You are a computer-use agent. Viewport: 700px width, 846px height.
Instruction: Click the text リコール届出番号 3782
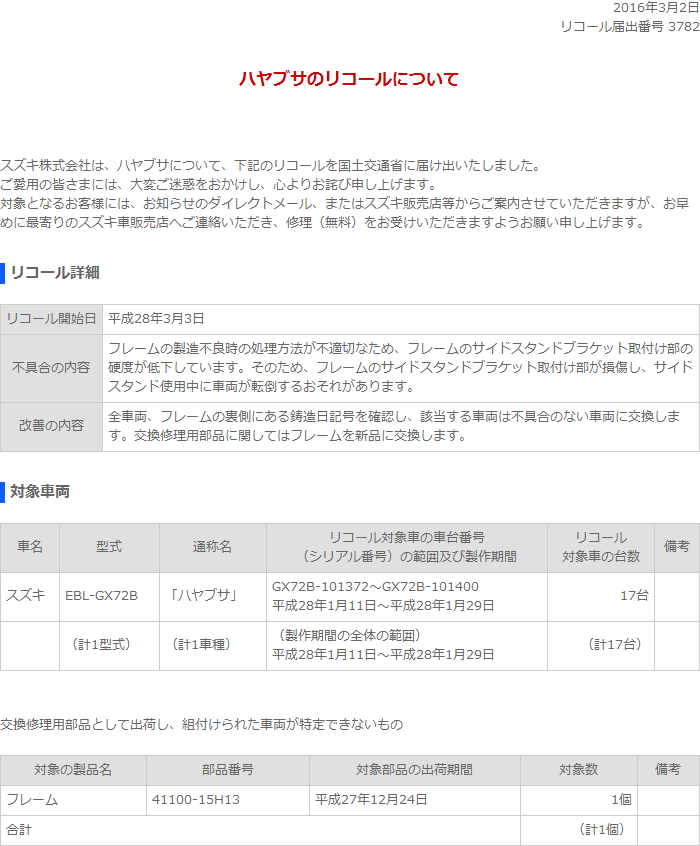(630, 26)
